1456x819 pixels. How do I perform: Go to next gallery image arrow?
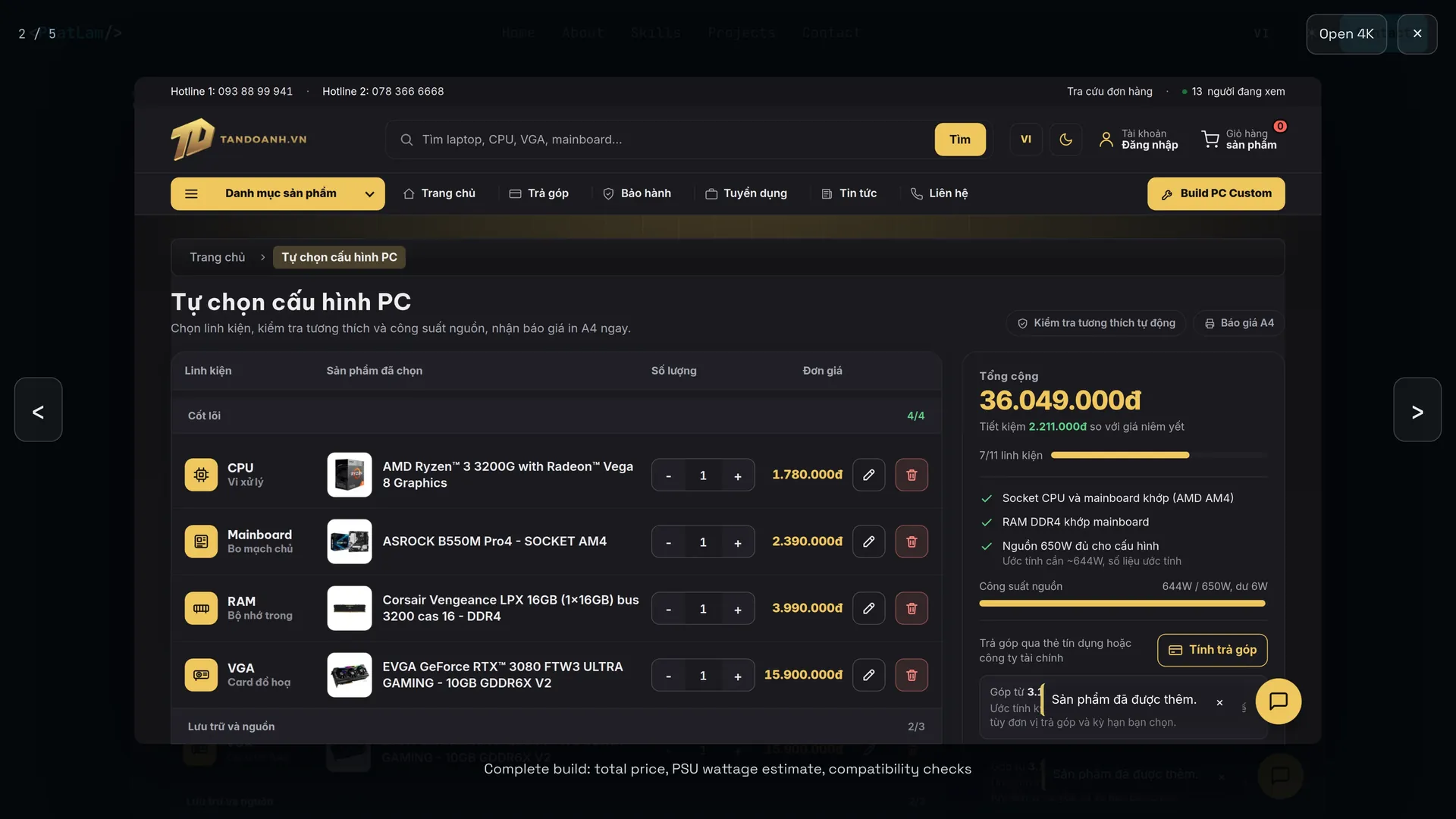tap(1417, 410)
